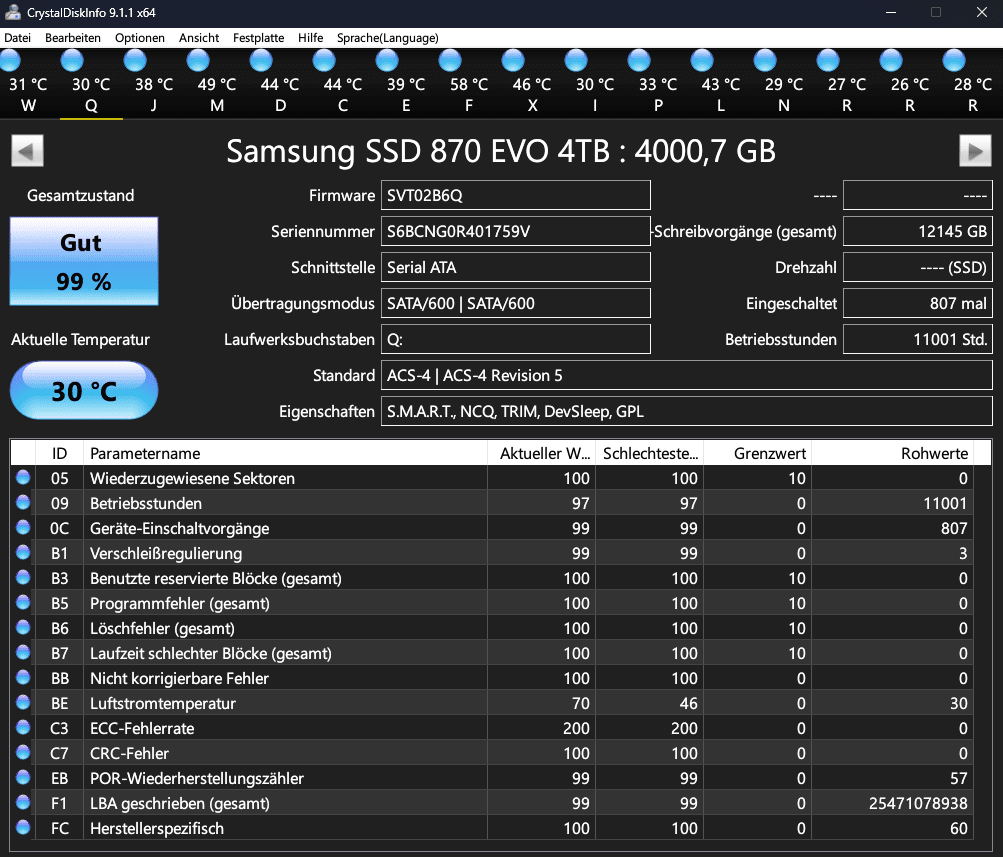Select drive N at 29 °C
This screenshot has width=1003, height=857.
click(784, 83)
